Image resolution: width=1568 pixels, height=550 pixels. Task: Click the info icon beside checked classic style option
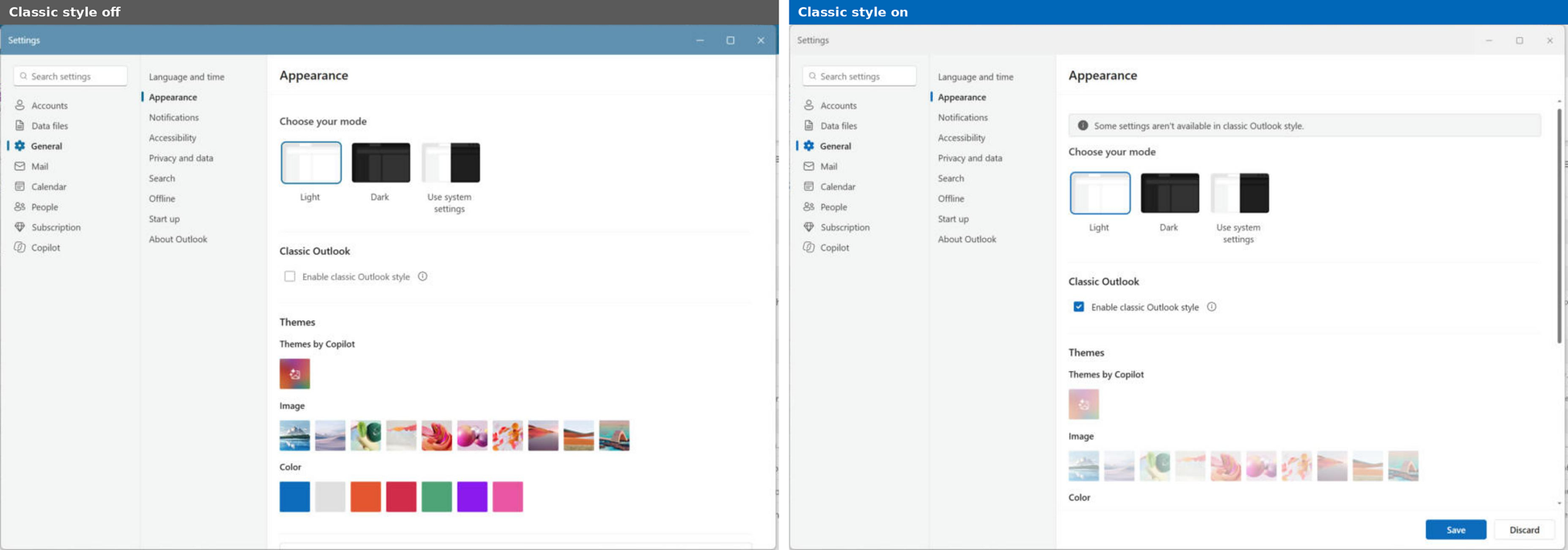(1211, 306)
